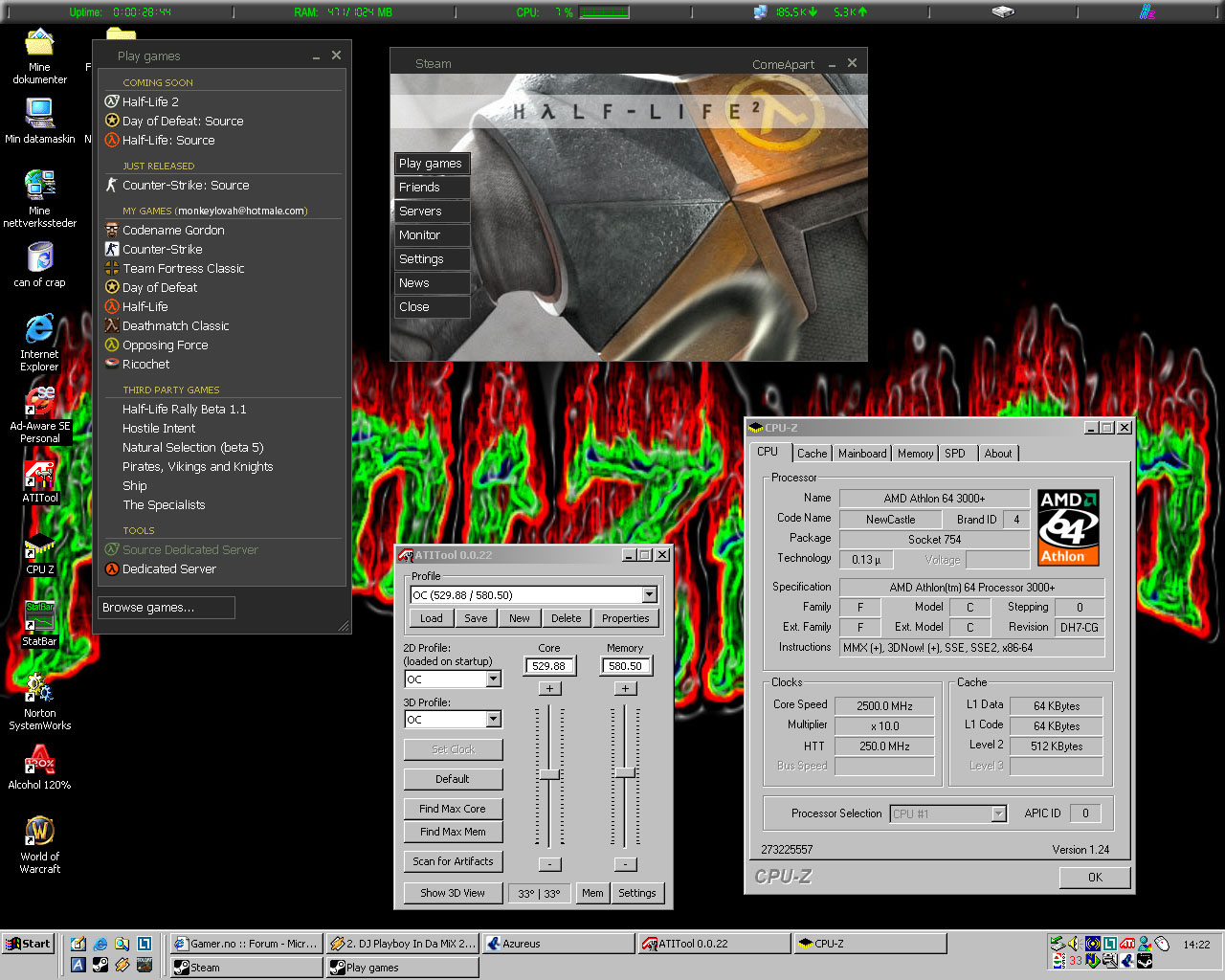This screenshot has height=980, width=1225.
Task: Open the 3D Profile dropdown in ATITool
Action: pyautogui.click(x=493, y=719)
